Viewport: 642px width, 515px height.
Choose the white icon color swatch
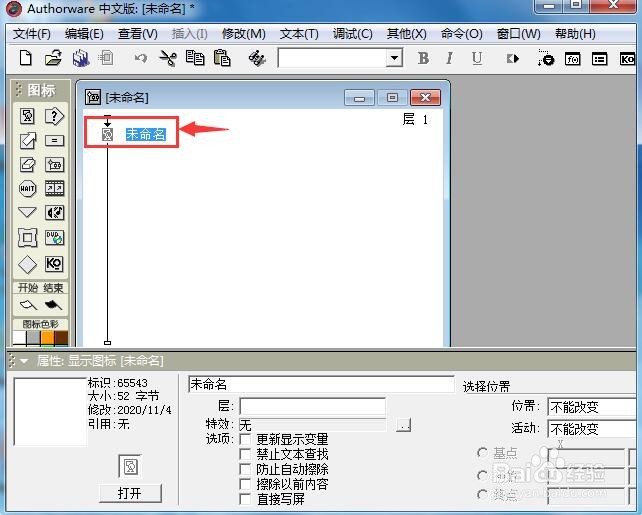coord(19,338)
